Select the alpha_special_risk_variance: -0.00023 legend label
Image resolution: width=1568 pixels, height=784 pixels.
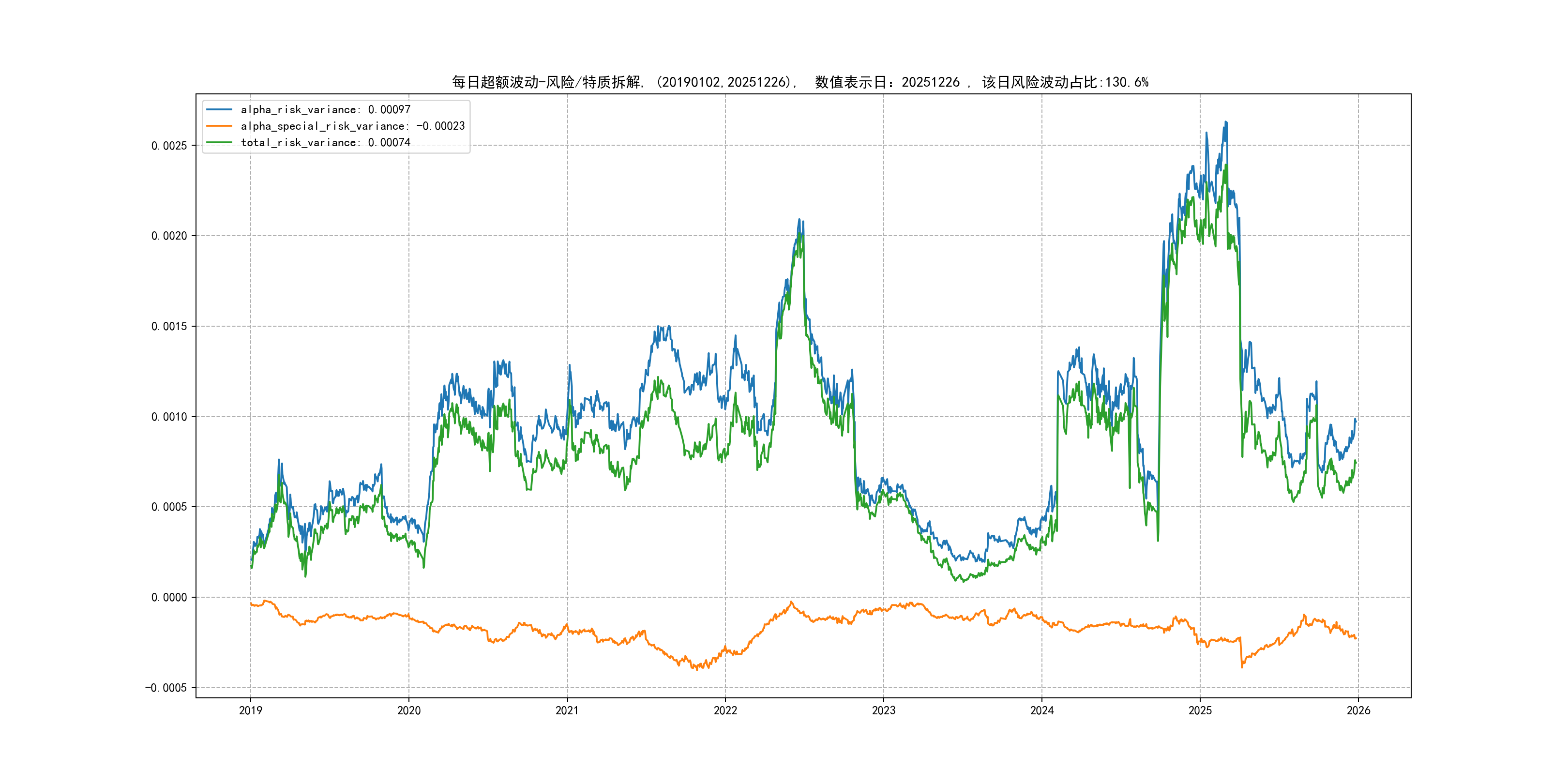[352, 126]
